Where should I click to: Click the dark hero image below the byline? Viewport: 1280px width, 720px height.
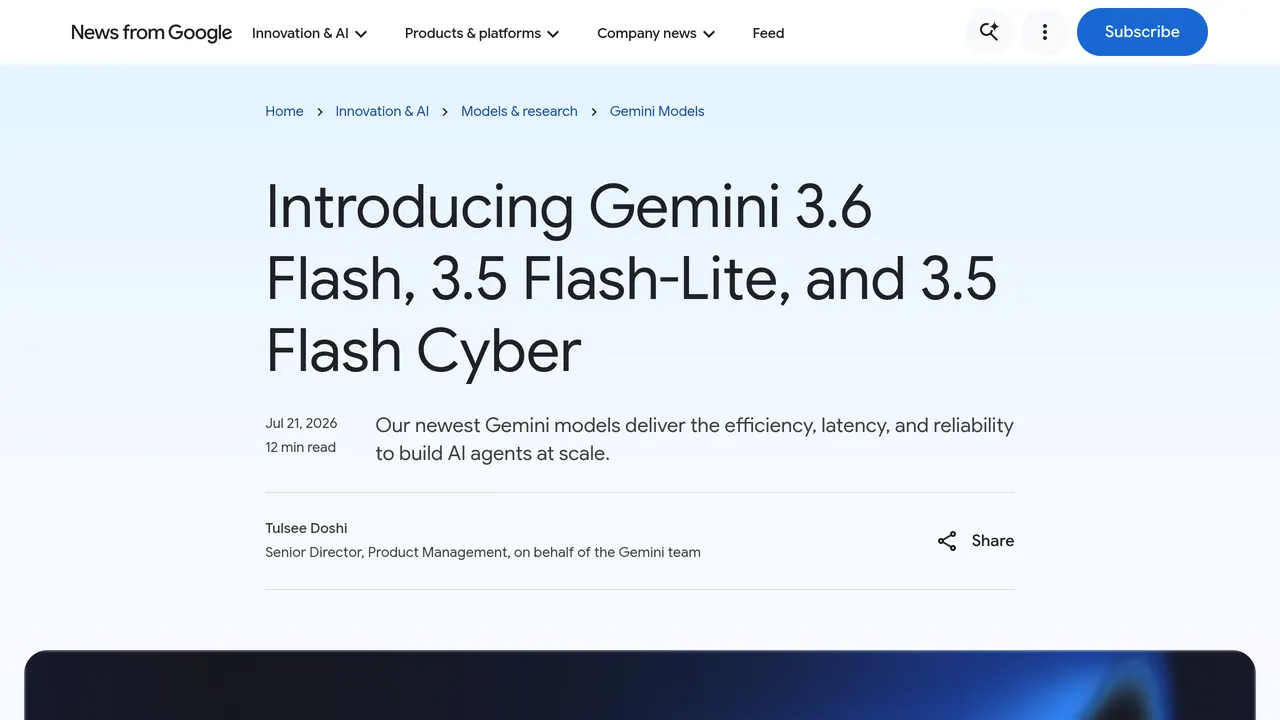pos(640,685)
